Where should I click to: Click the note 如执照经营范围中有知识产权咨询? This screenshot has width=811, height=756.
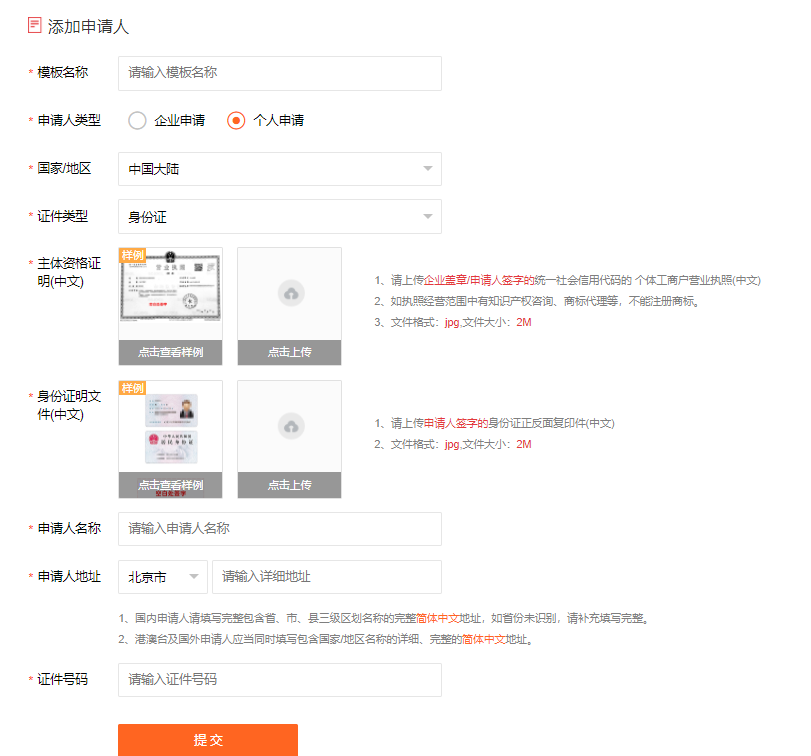537,301
